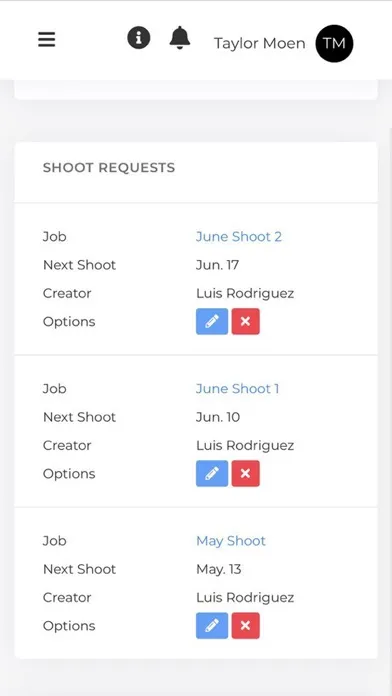
Task: Select the Jun. 17 next shoot date
Action: point(218,265)
